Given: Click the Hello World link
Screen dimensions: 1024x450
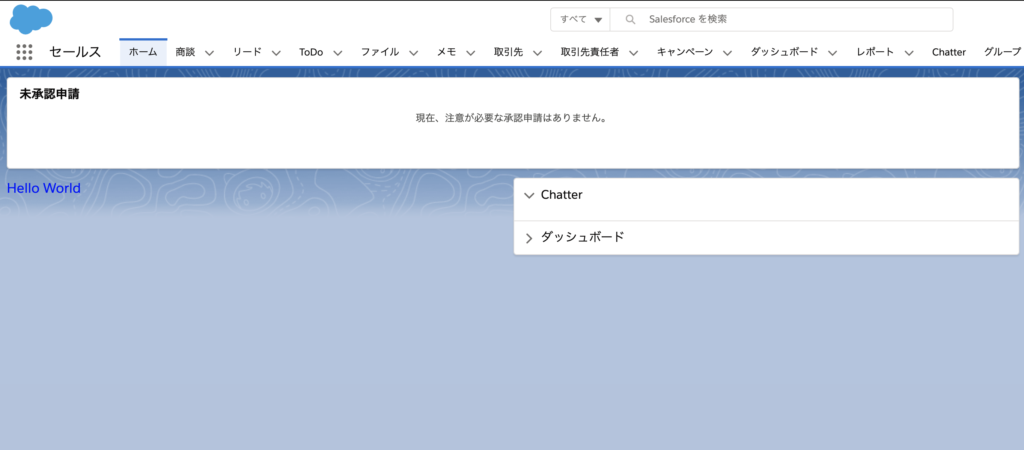Looking at the screenshot, I should pos(44,189).
